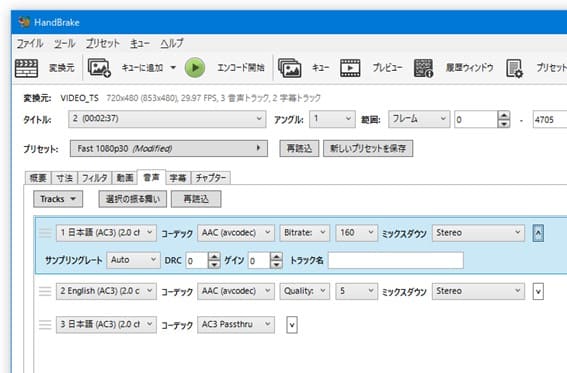Open track 1 AAC codec dropdown

pos(236,233)
